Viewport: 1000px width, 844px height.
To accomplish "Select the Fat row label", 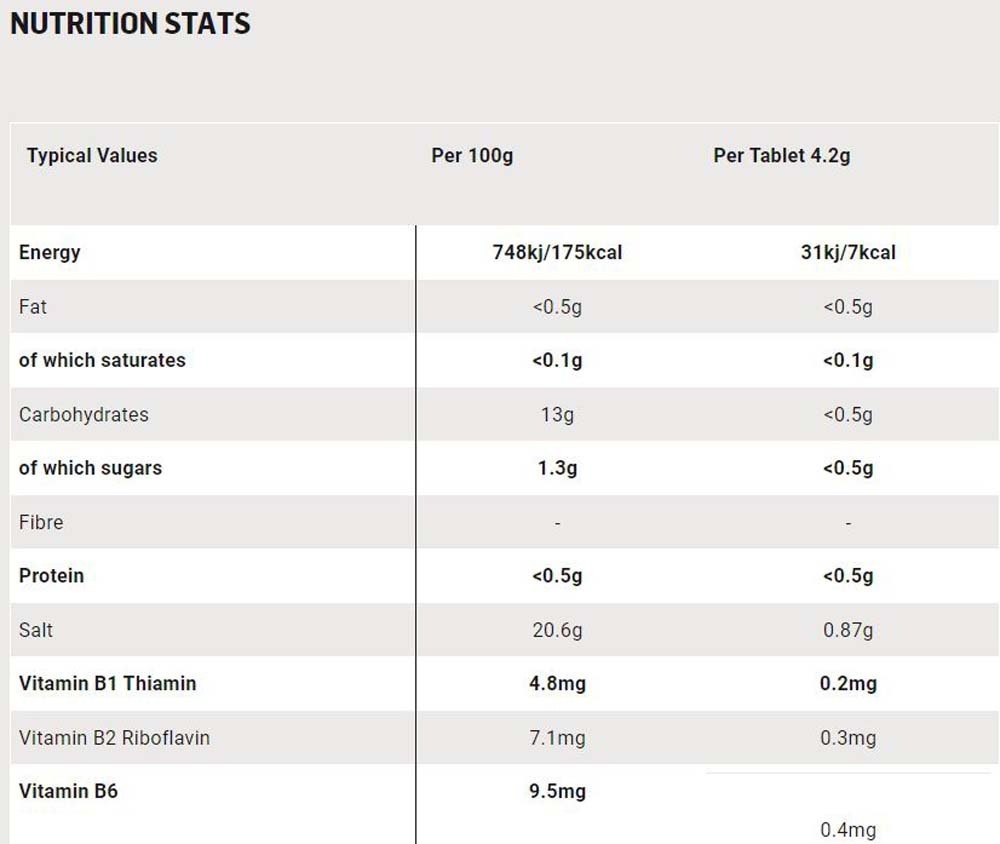I will (x=33, y=307).
